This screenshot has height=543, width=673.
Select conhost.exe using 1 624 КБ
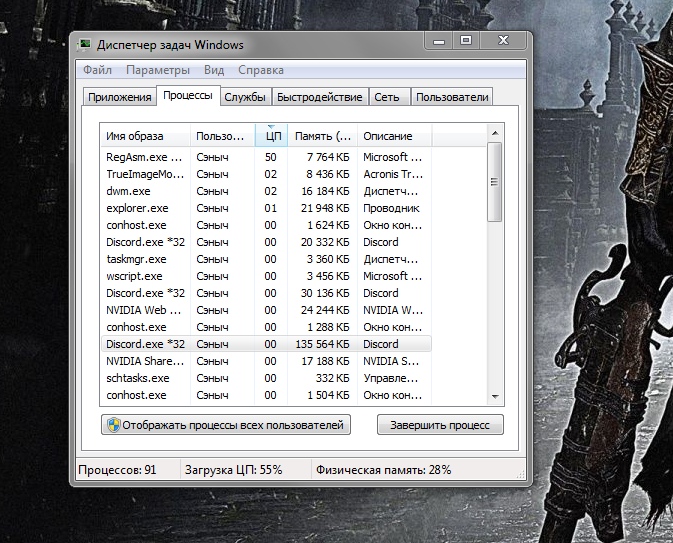tap(266, 225)
